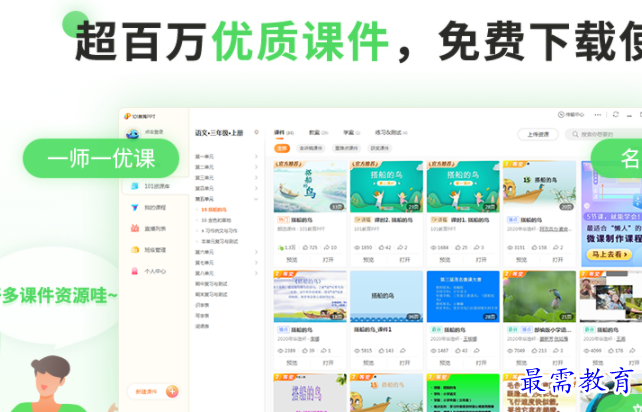Collapse 第五单元 in the chapter tree
Viewport: 642px width, 412px height.
[x=257, y=199]
